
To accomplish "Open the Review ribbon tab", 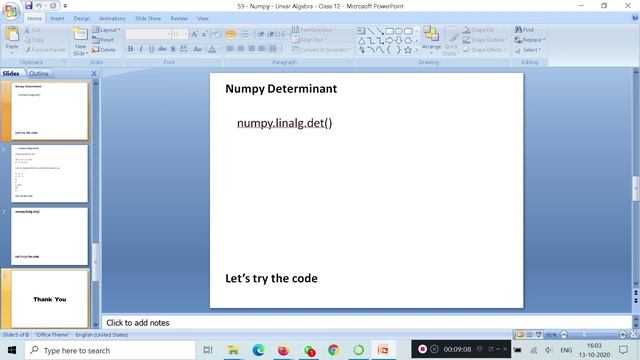I will (x=179, y=18).
